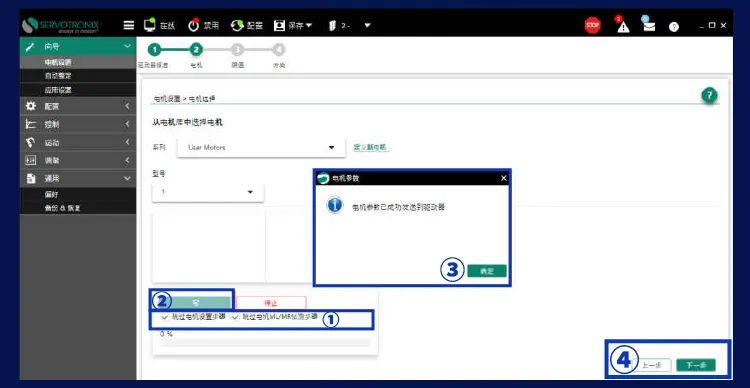The width and height of the screenshot is (750, 388).
Task: Click the green help icon in motor panel
Action: pyautogui.click(x=709, y=95)
